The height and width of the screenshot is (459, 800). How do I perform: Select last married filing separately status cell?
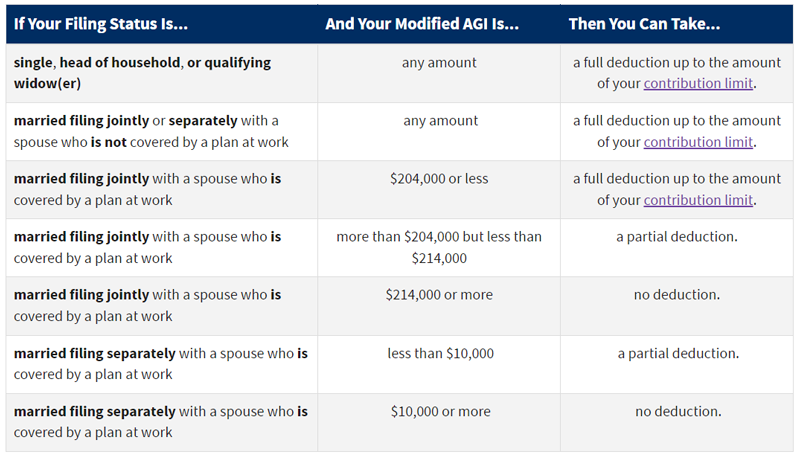click(x=162, y=422)
